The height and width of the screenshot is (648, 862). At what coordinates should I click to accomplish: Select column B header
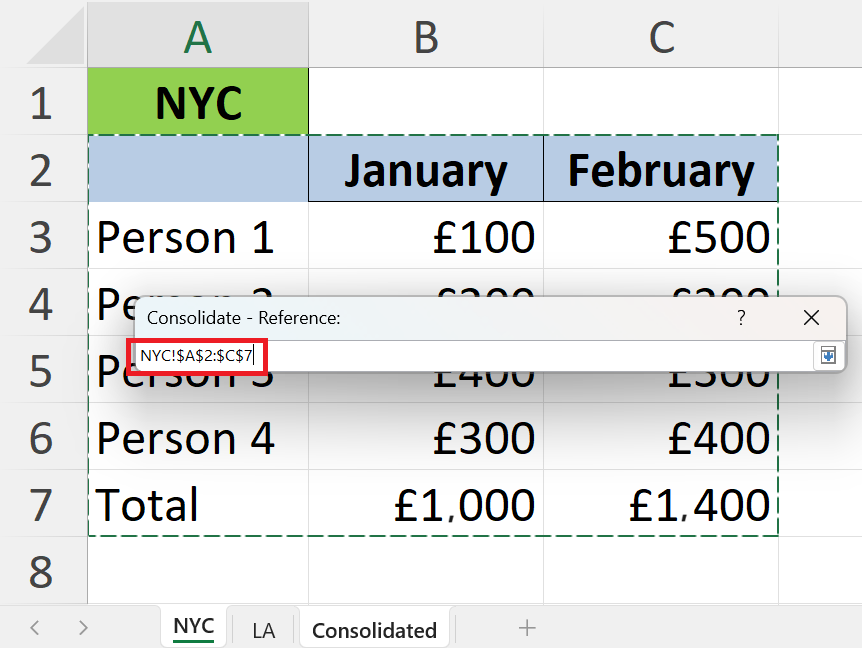(426, 37)
